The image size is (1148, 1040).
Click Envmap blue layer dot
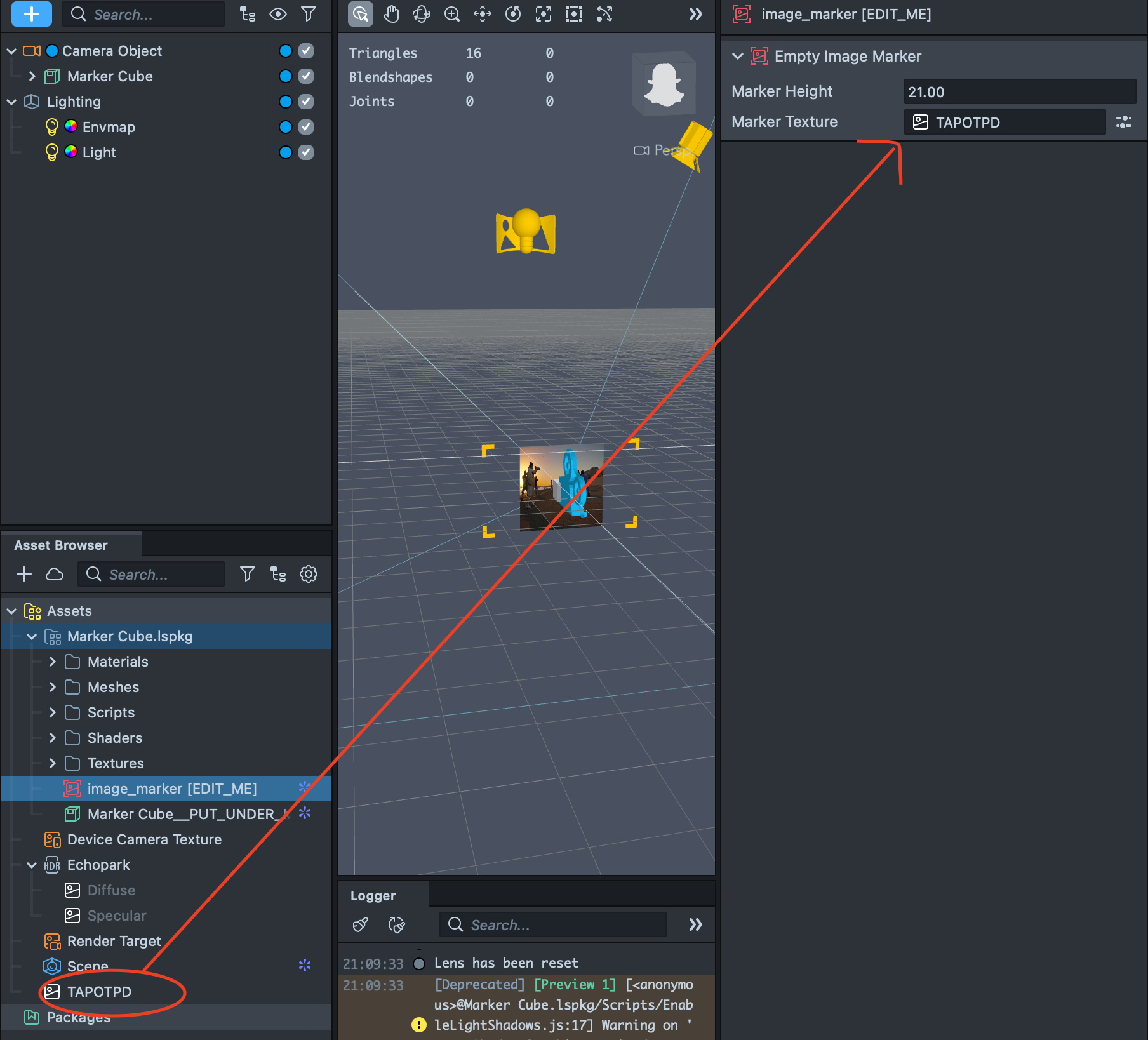(286, 127)
